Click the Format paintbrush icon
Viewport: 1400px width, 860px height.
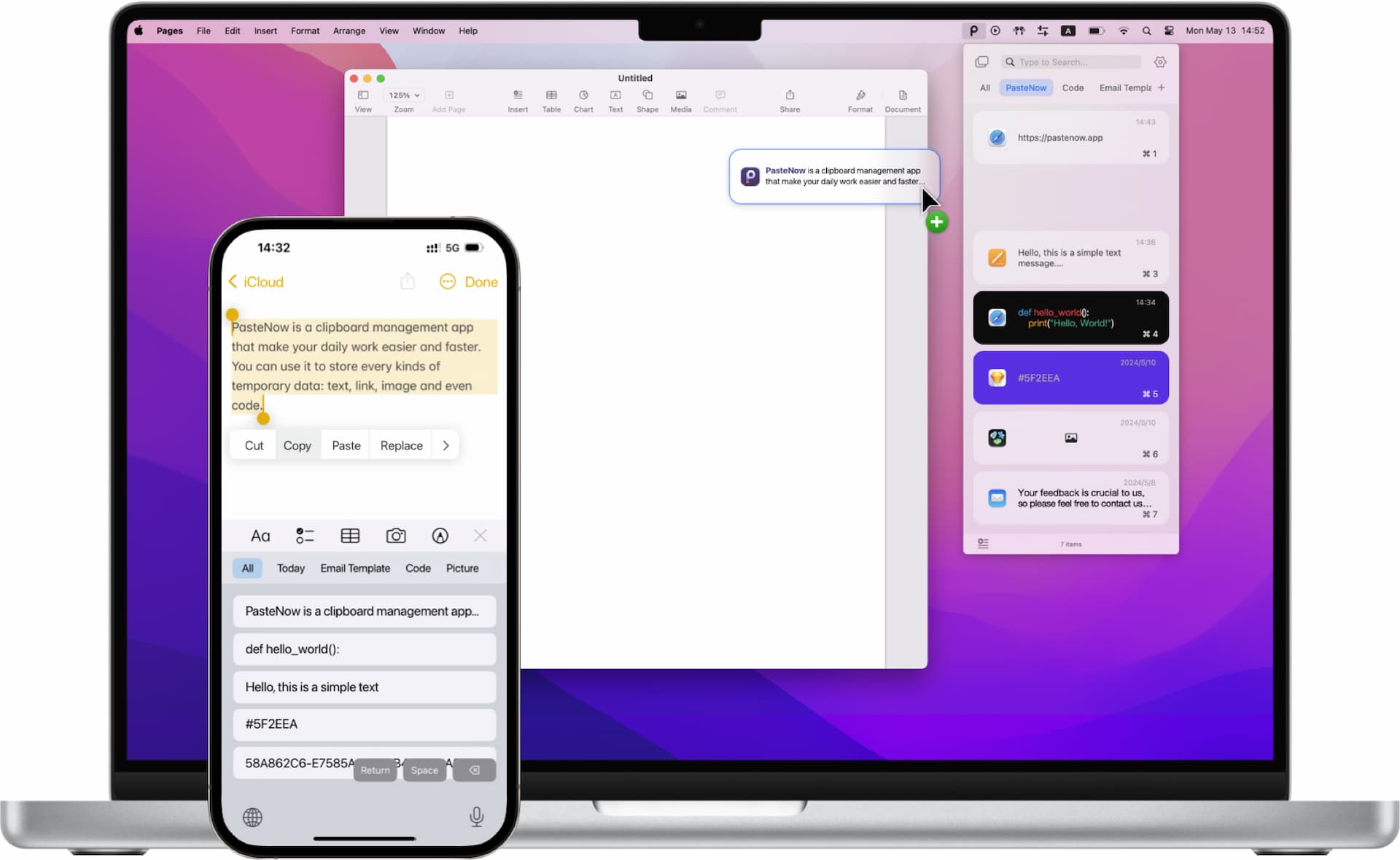pos(860,95)
